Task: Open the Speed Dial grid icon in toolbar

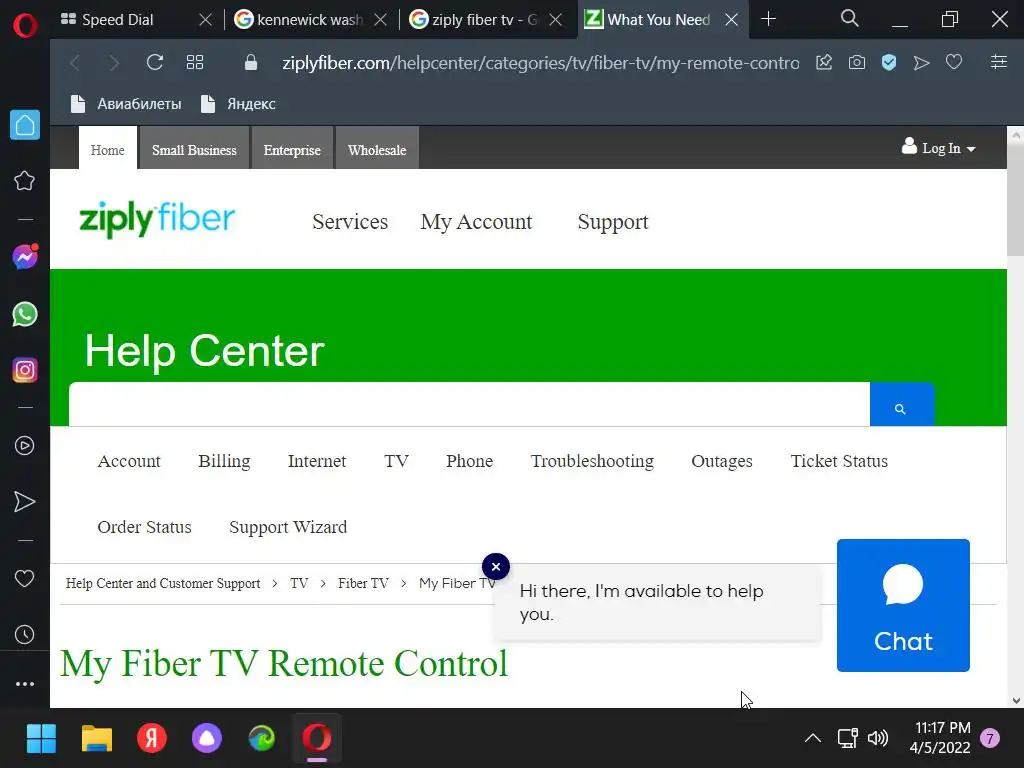Action: 195,63
